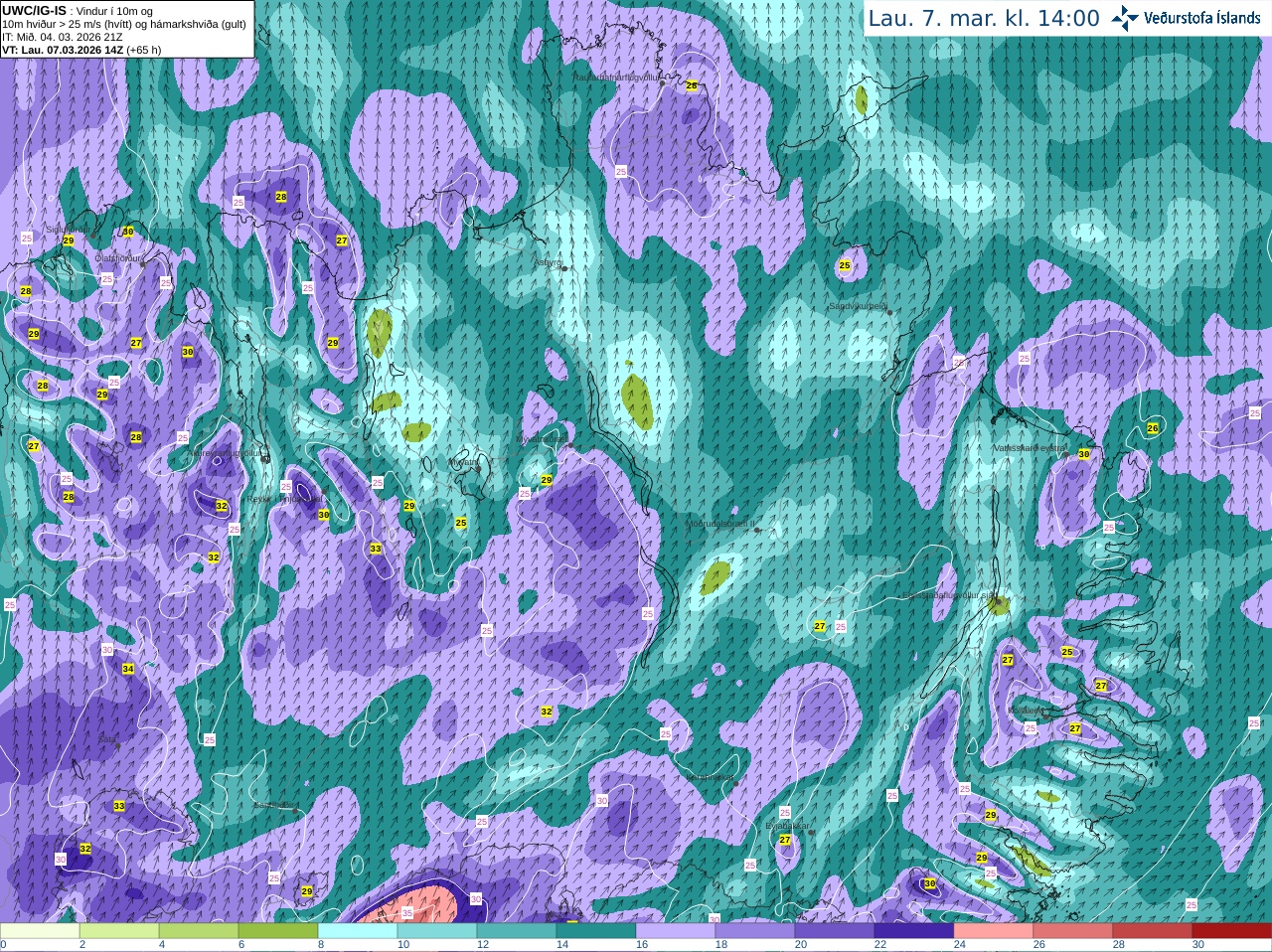Click the initial time line 'IT: Mið. 04. 03. 2026 21Z'
Screen dimensions: 1272x952
(63, 36)
